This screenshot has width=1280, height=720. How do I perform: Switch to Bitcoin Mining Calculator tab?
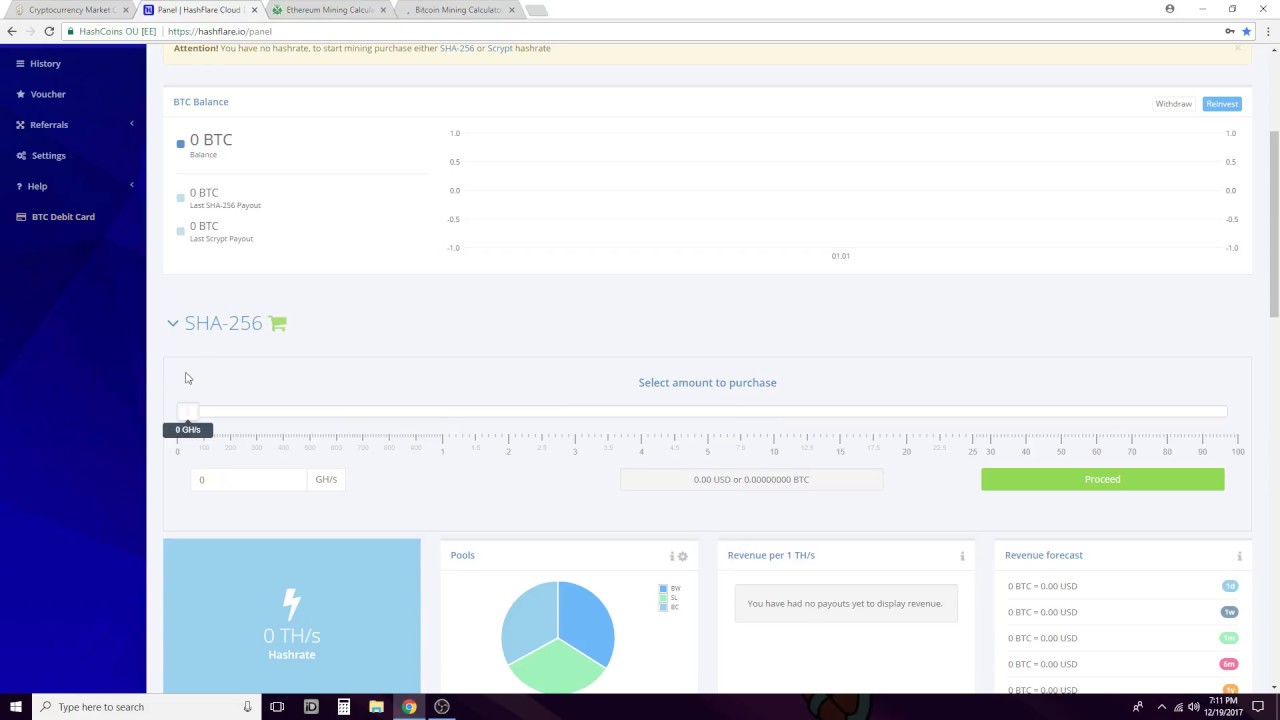coord(458,10)
